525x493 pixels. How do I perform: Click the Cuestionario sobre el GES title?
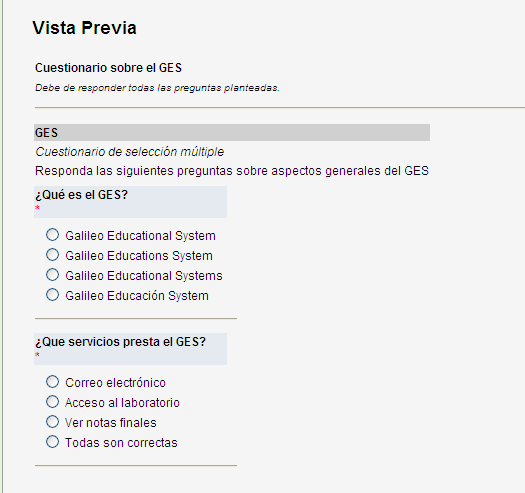click(108, 68)
